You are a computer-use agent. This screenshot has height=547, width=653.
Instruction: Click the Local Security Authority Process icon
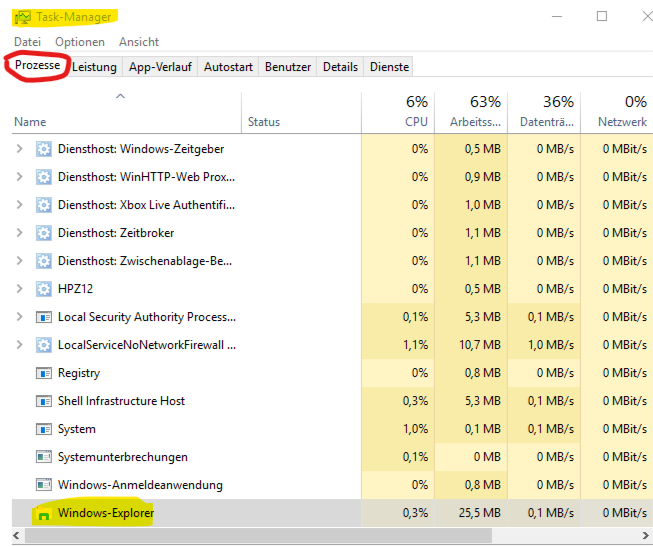tap(43, 317)
